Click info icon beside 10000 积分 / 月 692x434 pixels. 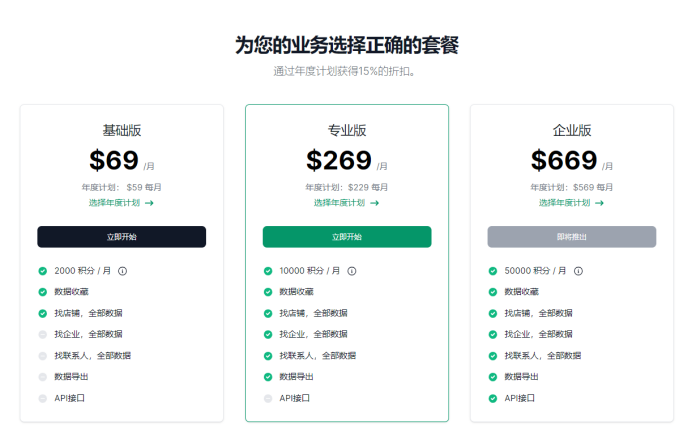[352, 271]
